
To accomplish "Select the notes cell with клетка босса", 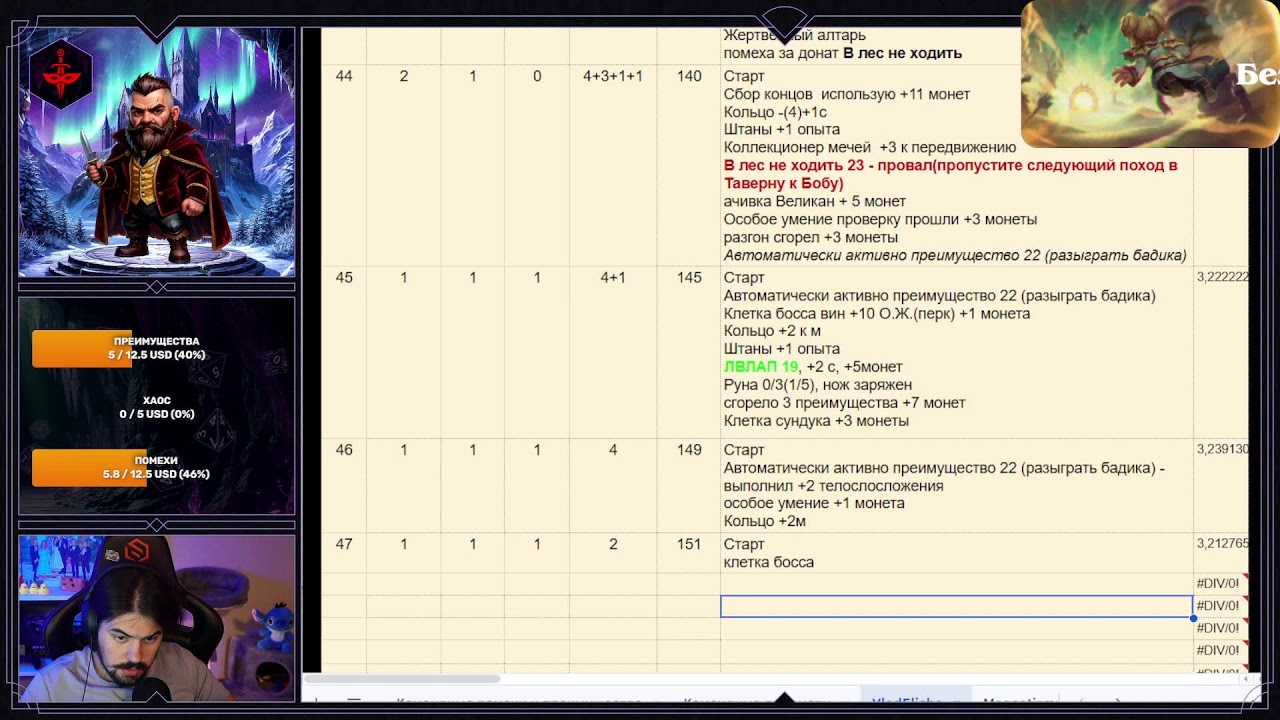I will (957, 552).
